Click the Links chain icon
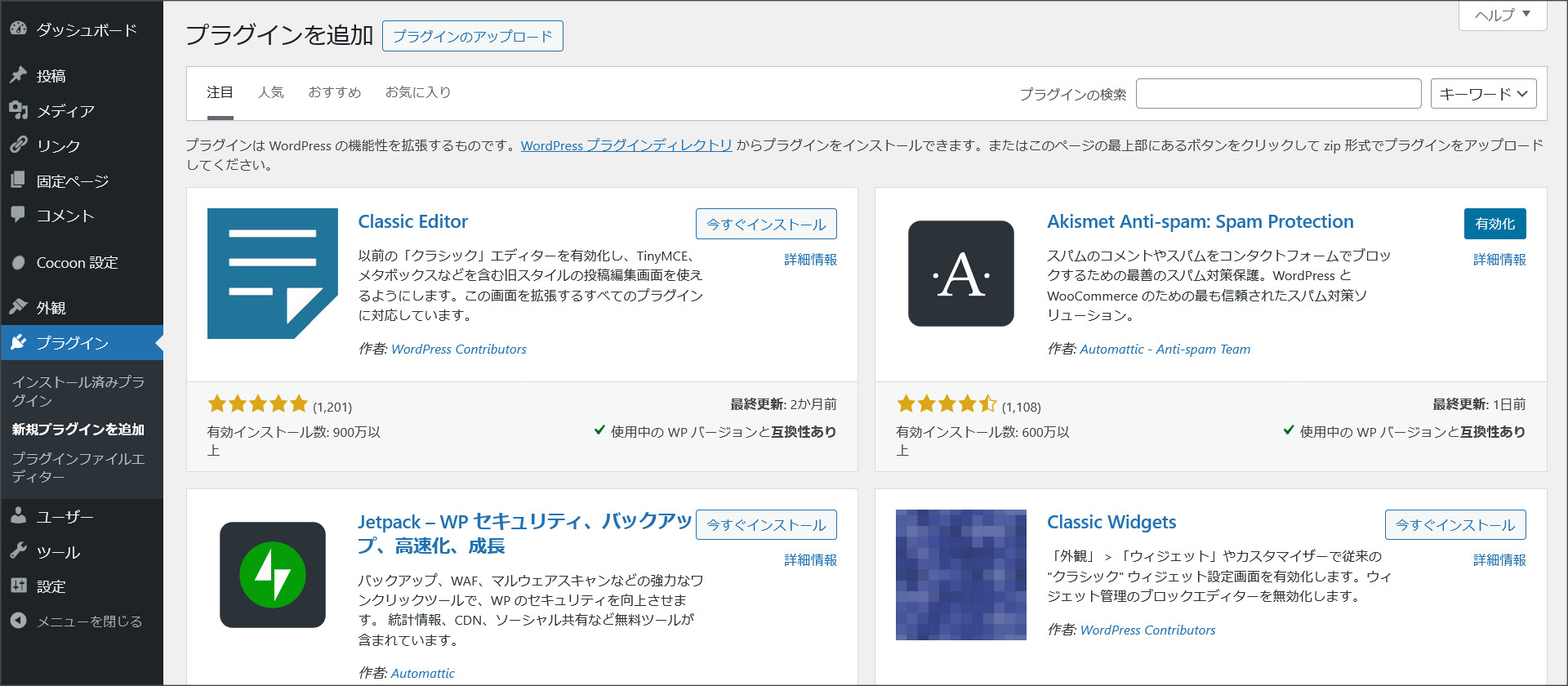Viewport: 1568px width, 686px height. point(18,145)
